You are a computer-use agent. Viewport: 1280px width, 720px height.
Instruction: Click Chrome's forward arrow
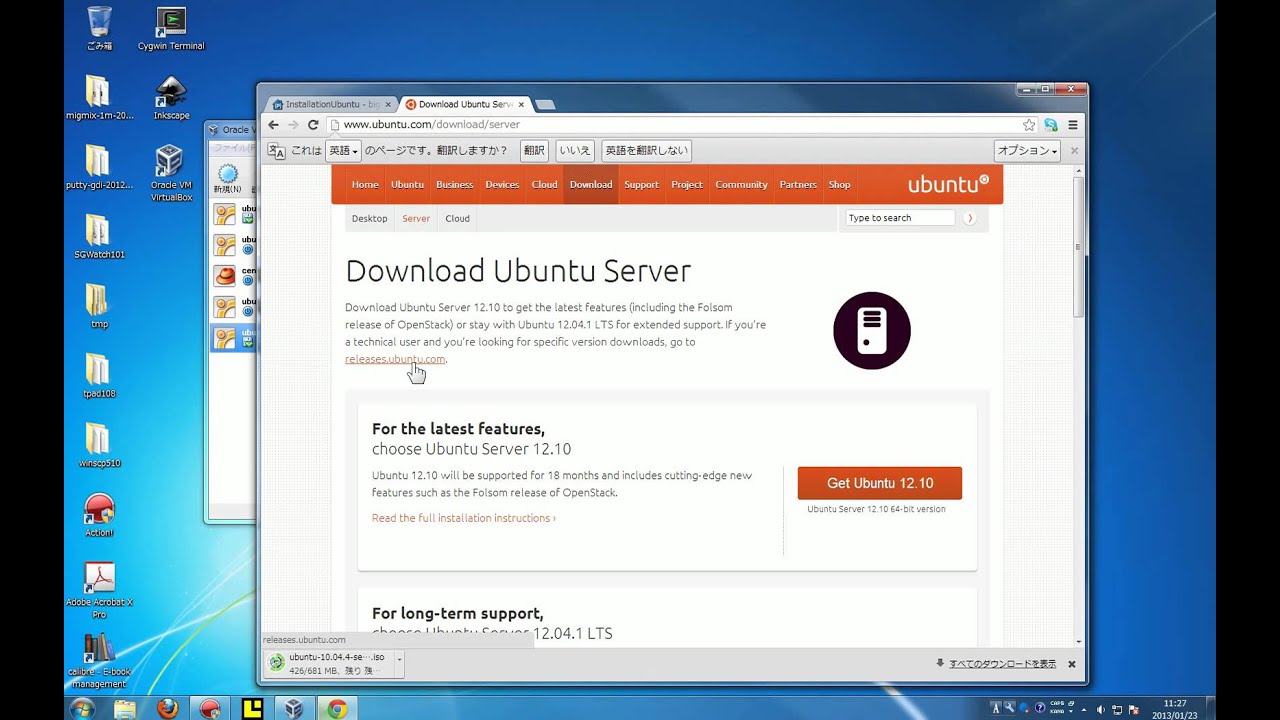[x=293, y=125]
